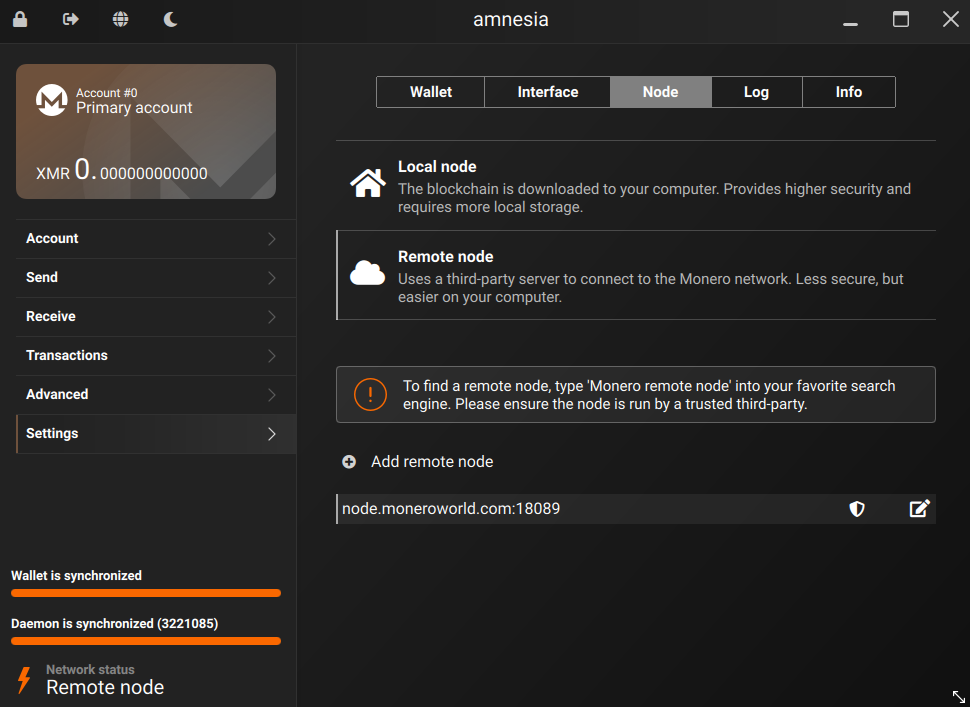Viewport: 970px width, 707px height.
Task: Edit the node.moneroworld.com remote node entry
Action: (x=919, y=508)
